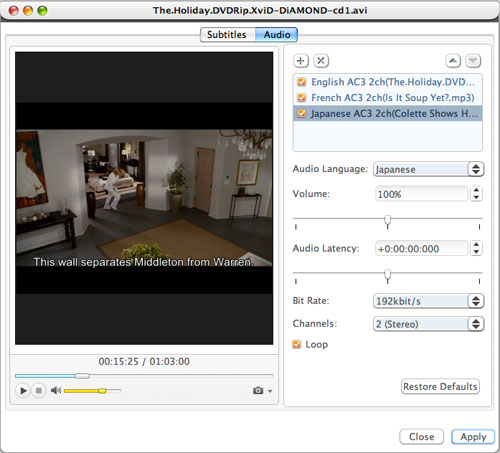The width and height of the screenshot is (500, 453).
Task: Move the selected audio track up
Action: coord(453,61)
